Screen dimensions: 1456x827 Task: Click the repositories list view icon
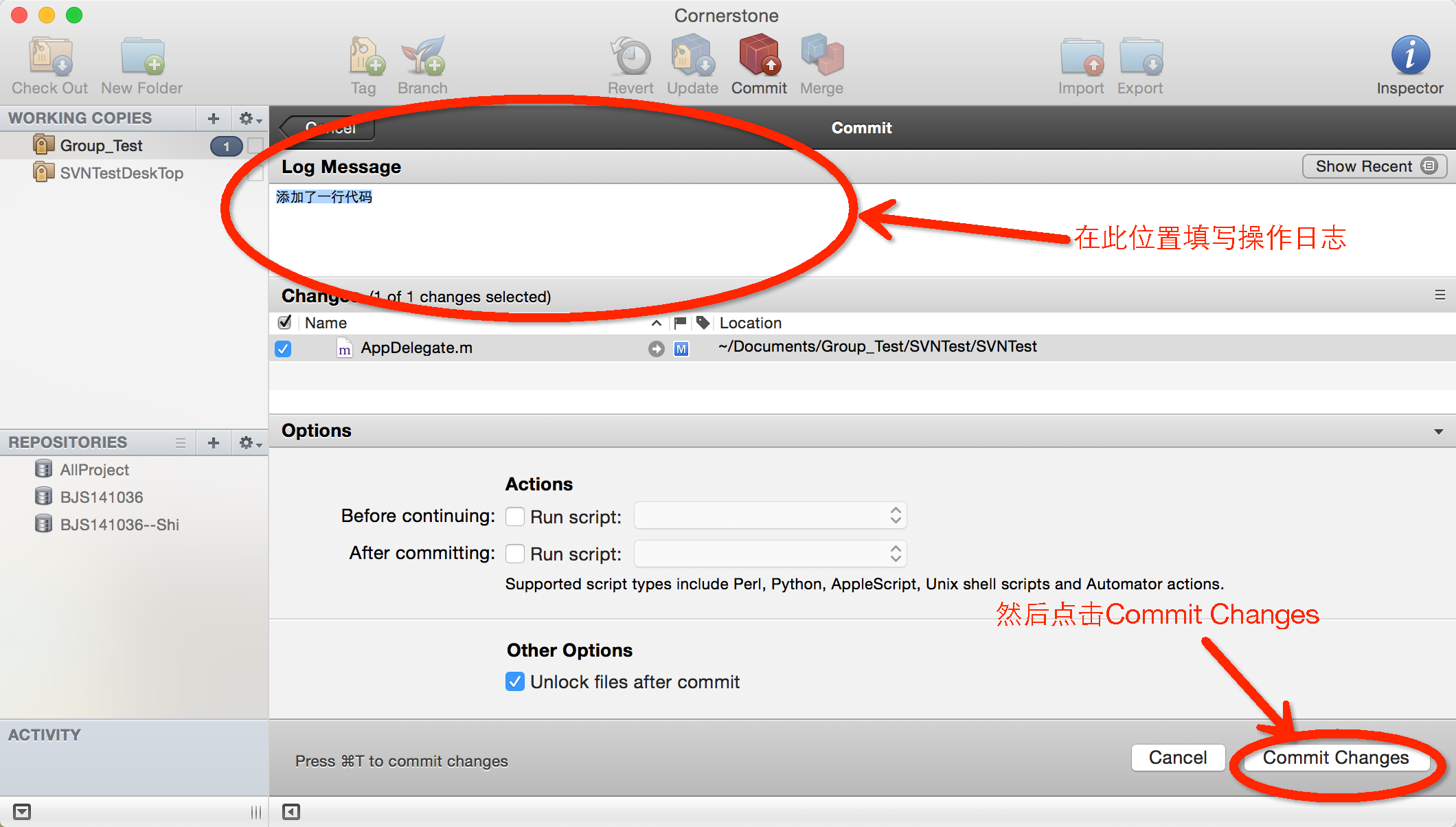click(181, 442)
